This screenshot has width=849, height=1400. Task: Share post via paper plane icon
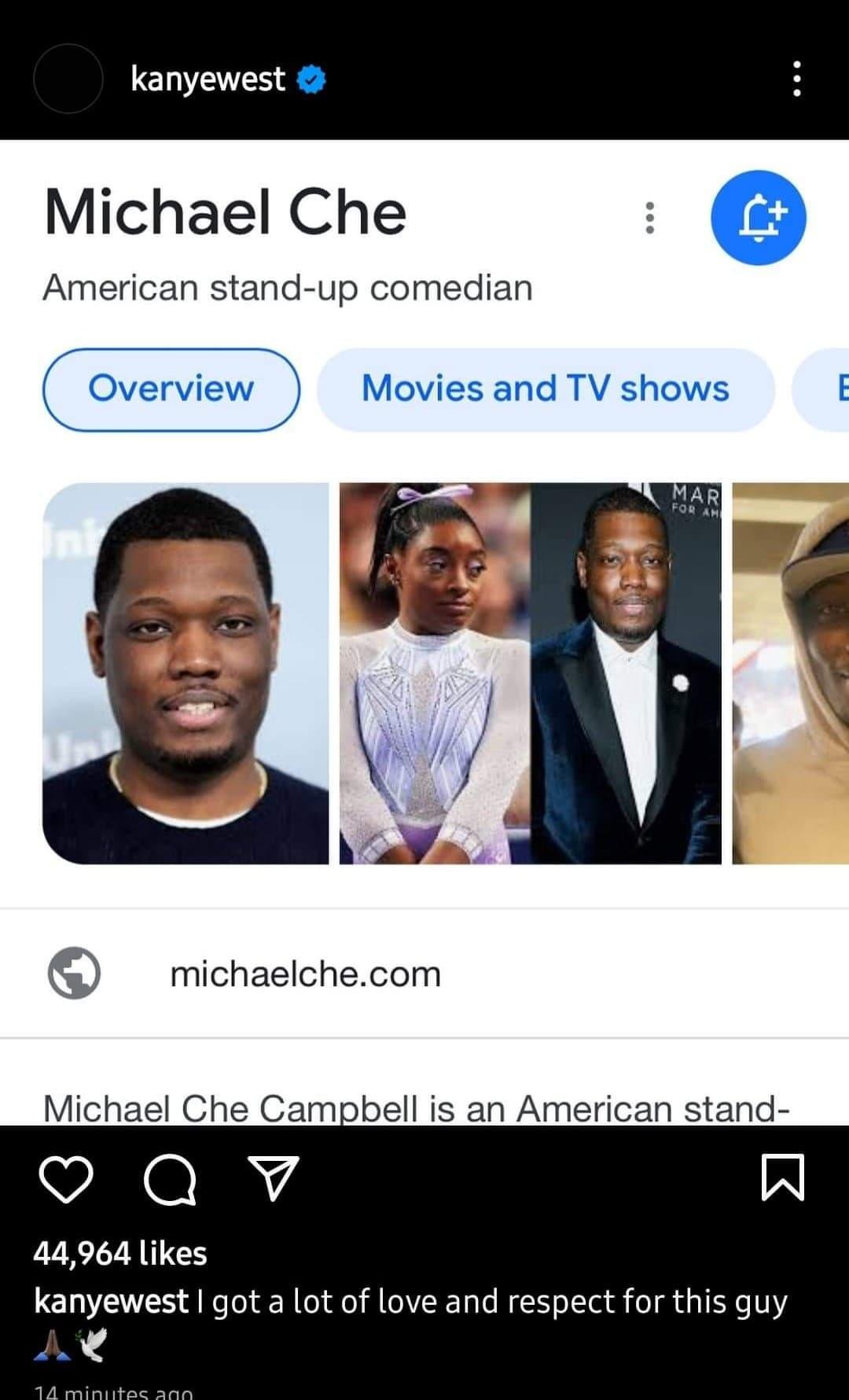coord(274,1177)
